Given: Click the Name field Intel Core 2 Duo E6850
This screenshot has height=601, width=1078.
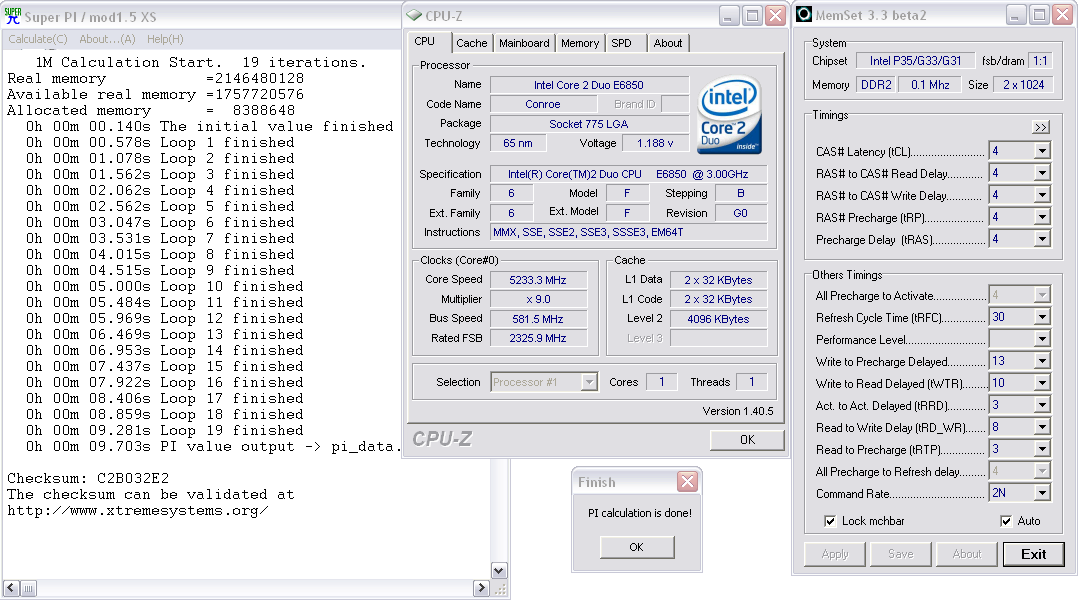Looking at the screenshot, I should tap(589, 85).
